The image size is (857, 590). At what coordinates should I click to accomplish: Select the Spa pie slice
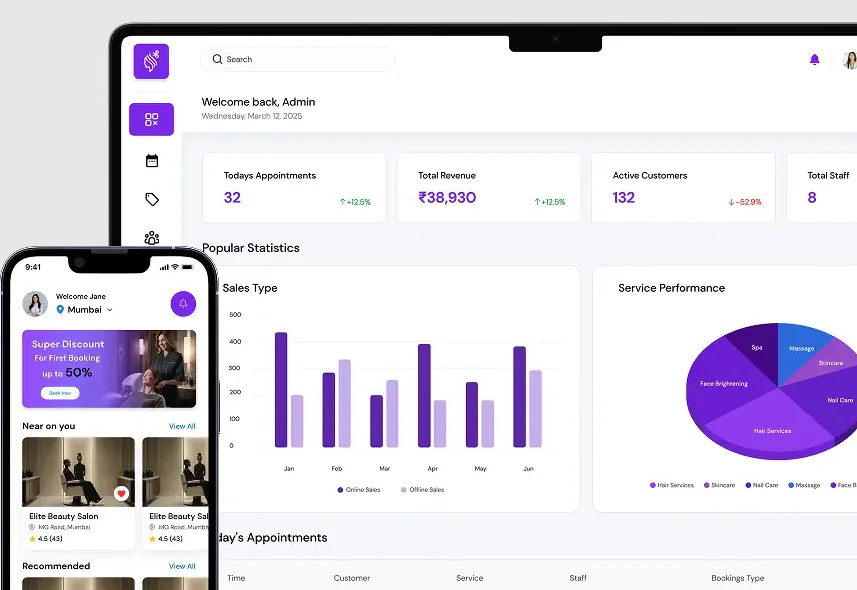click(x=756, y=350)
